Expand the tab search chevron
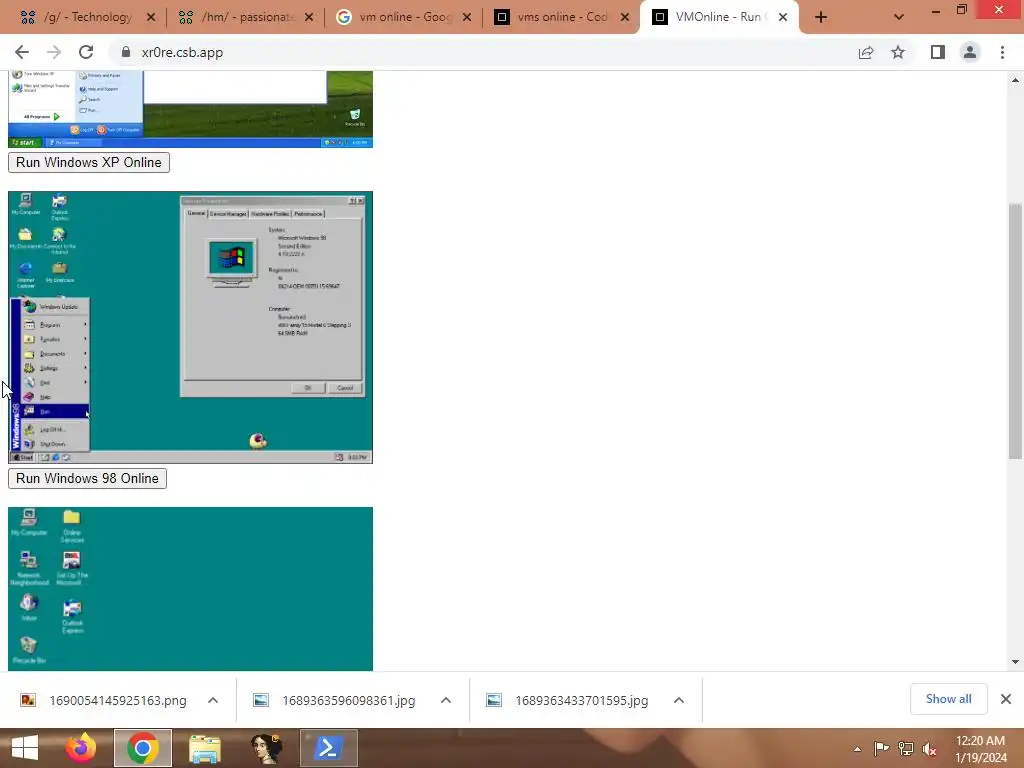This screenshot has width=1024, height=768. click(899, 17)
